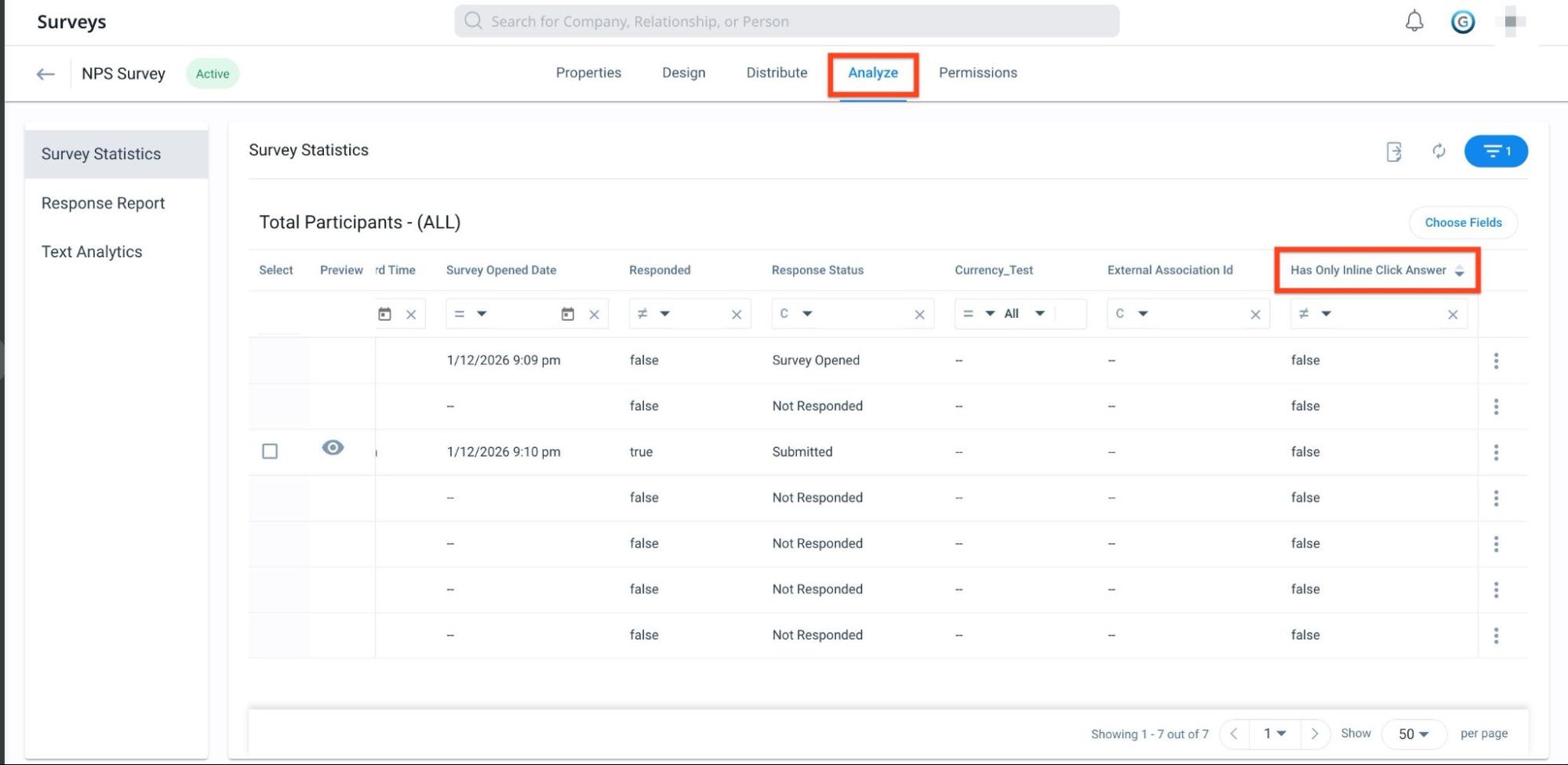
Task: Open Survey Opened Date calendar picker
Action: [x=568, y=314]
